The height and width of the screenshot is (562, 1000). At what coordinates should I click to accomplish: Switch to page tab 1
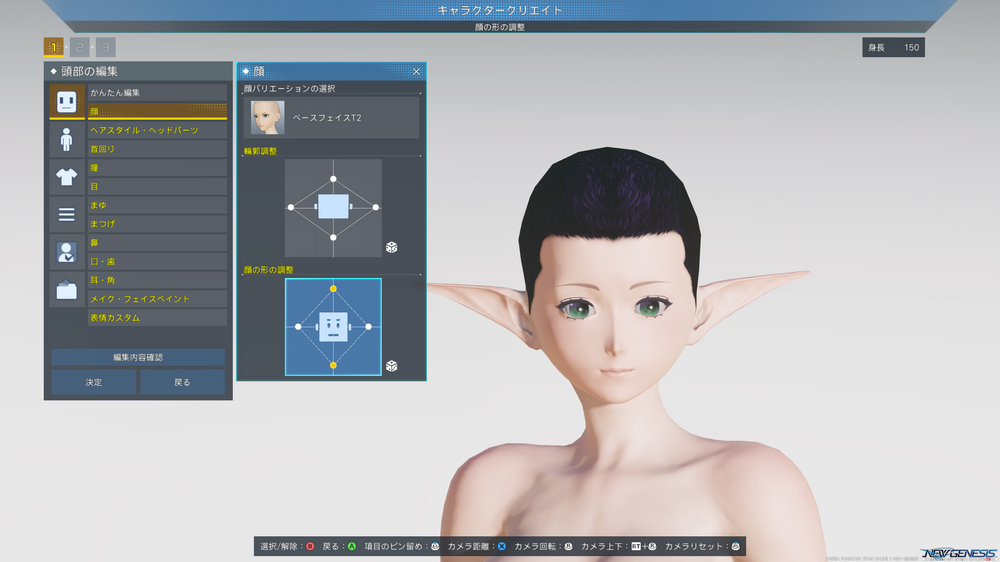(x=54, y=47)
